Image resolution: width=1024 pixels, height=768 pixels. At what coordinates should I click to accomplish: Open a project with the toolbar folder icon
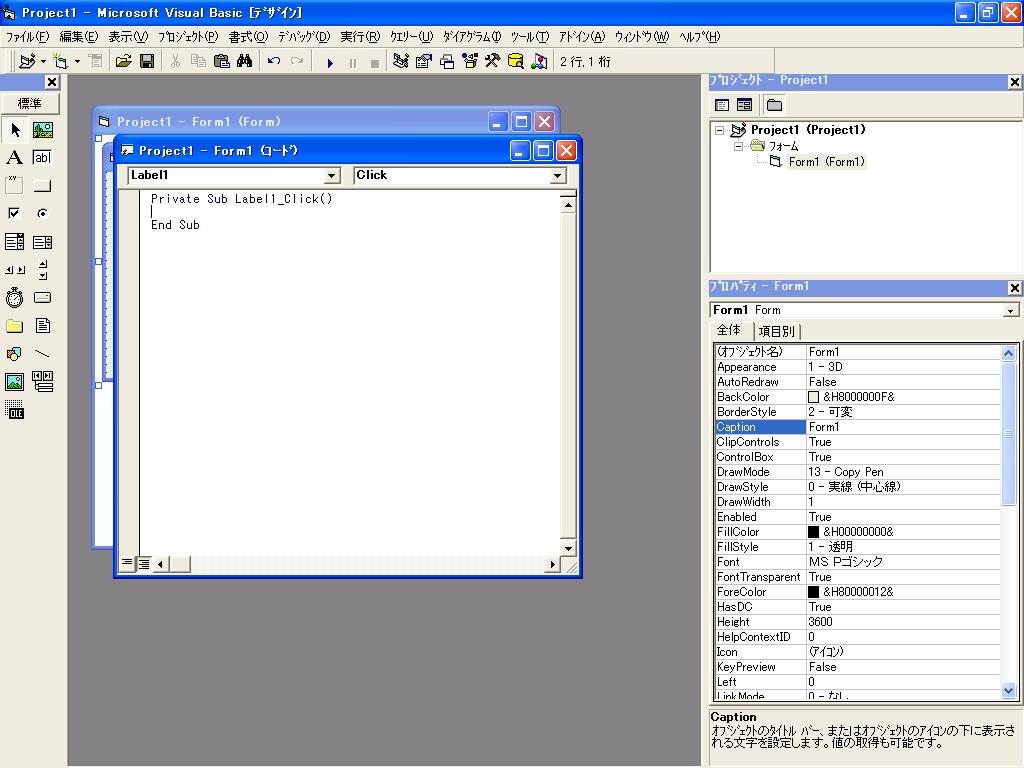(x=123, y=61)
